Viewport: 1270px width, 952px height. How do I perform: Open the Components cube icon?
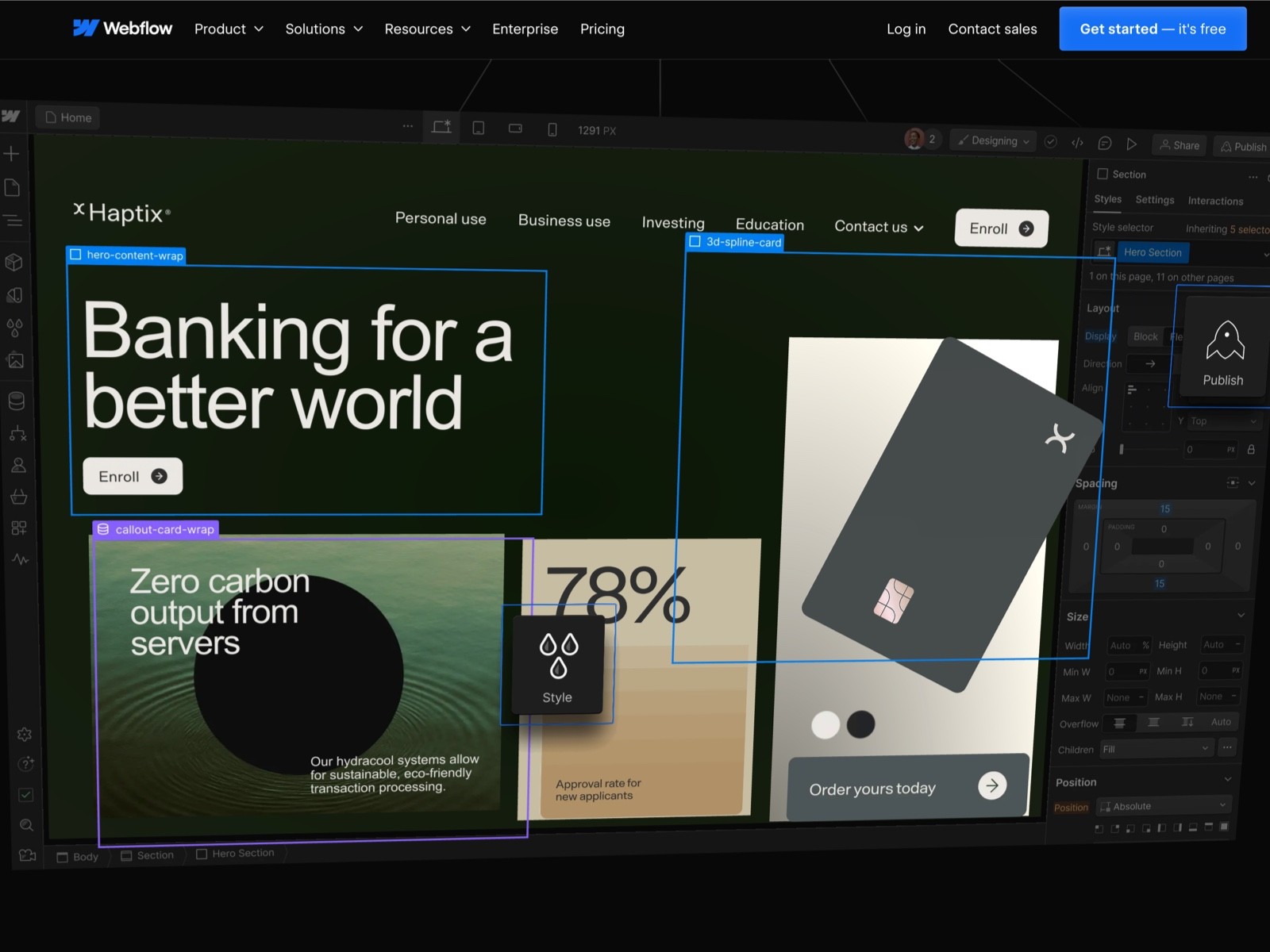click(x=13, y=262)
